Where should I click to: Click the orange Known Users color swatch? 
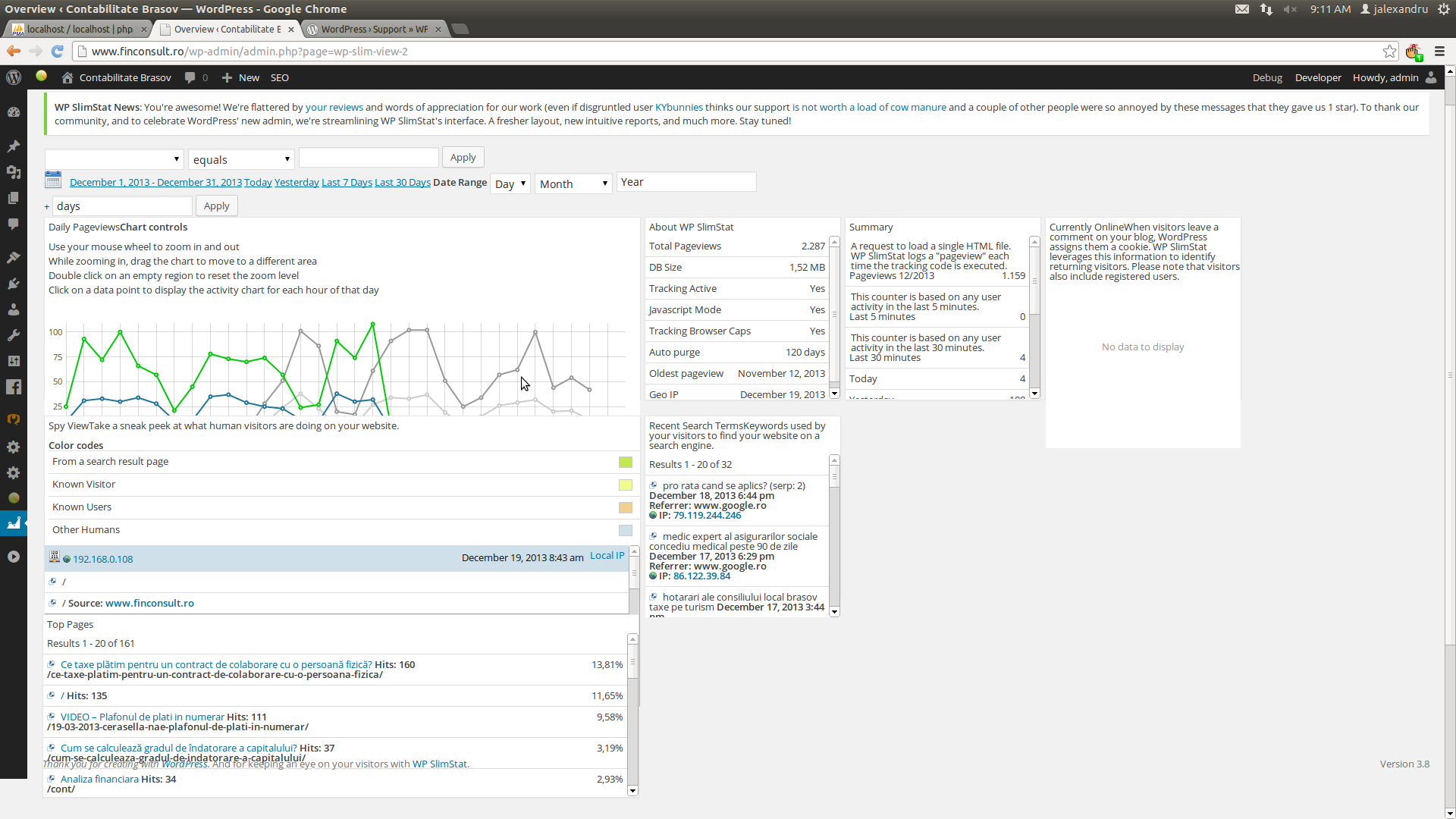point(626,507)
